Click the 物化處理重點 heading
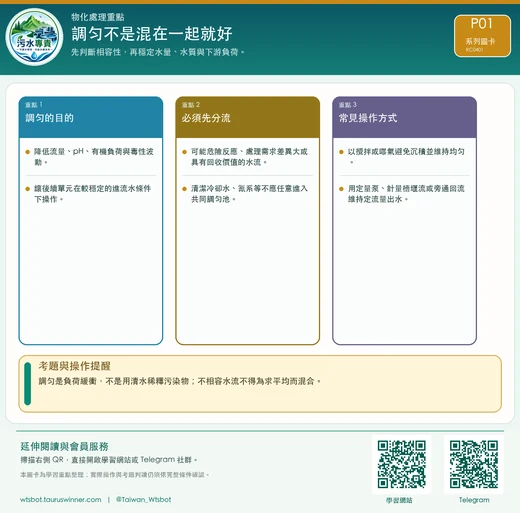The image size is (520, 513). (98, 17)
